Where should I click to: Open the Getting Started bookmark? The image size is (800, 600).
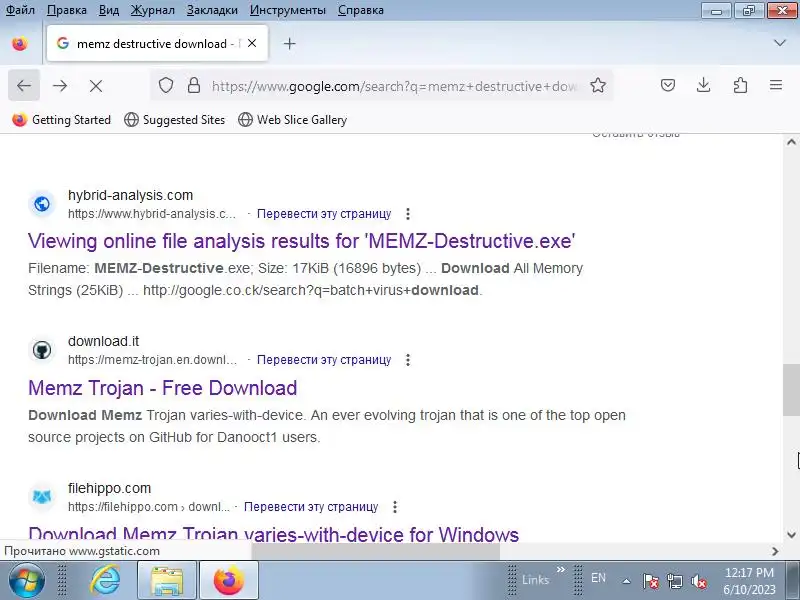[61, 120]
